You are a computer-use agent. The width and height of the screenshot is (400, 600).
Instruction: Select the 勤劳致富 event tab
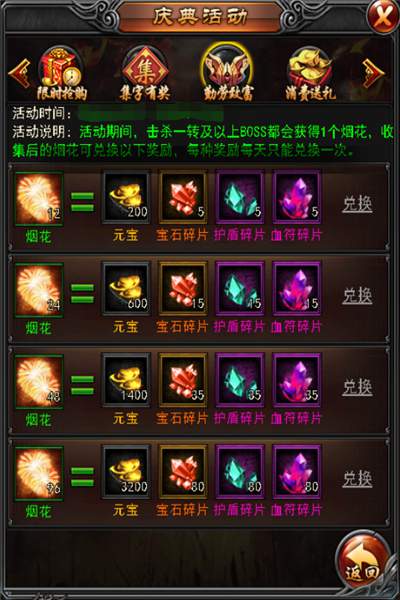pyautogui.click(x=228, y=73)
